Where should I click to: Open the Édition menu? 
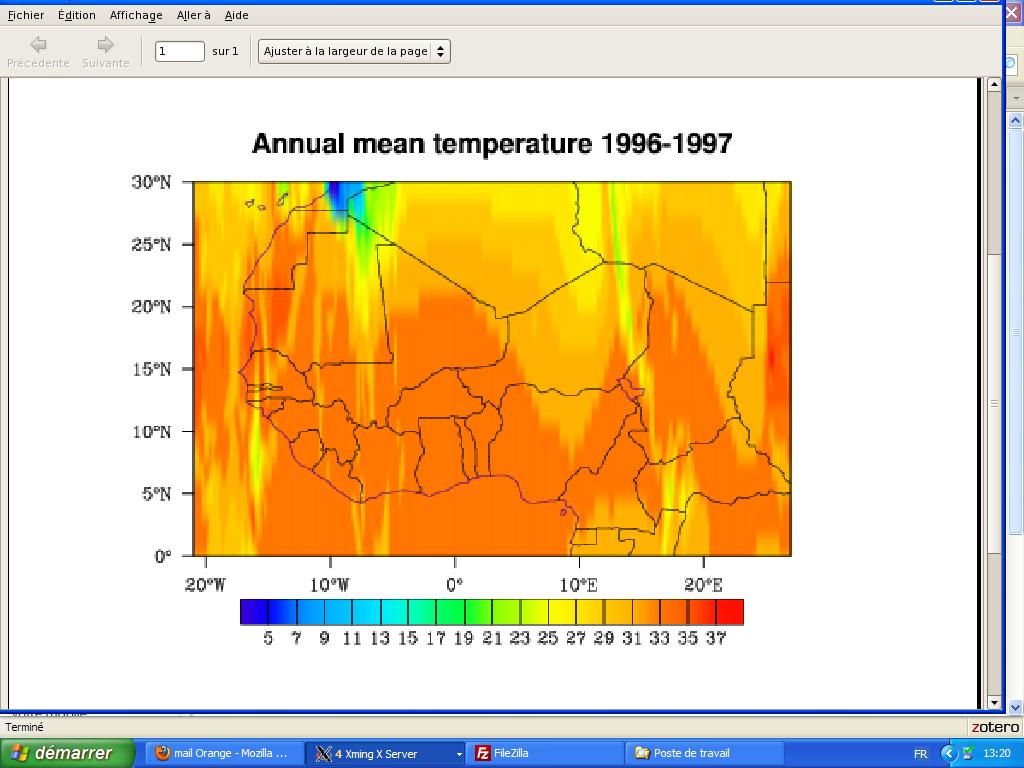point(77,15)
